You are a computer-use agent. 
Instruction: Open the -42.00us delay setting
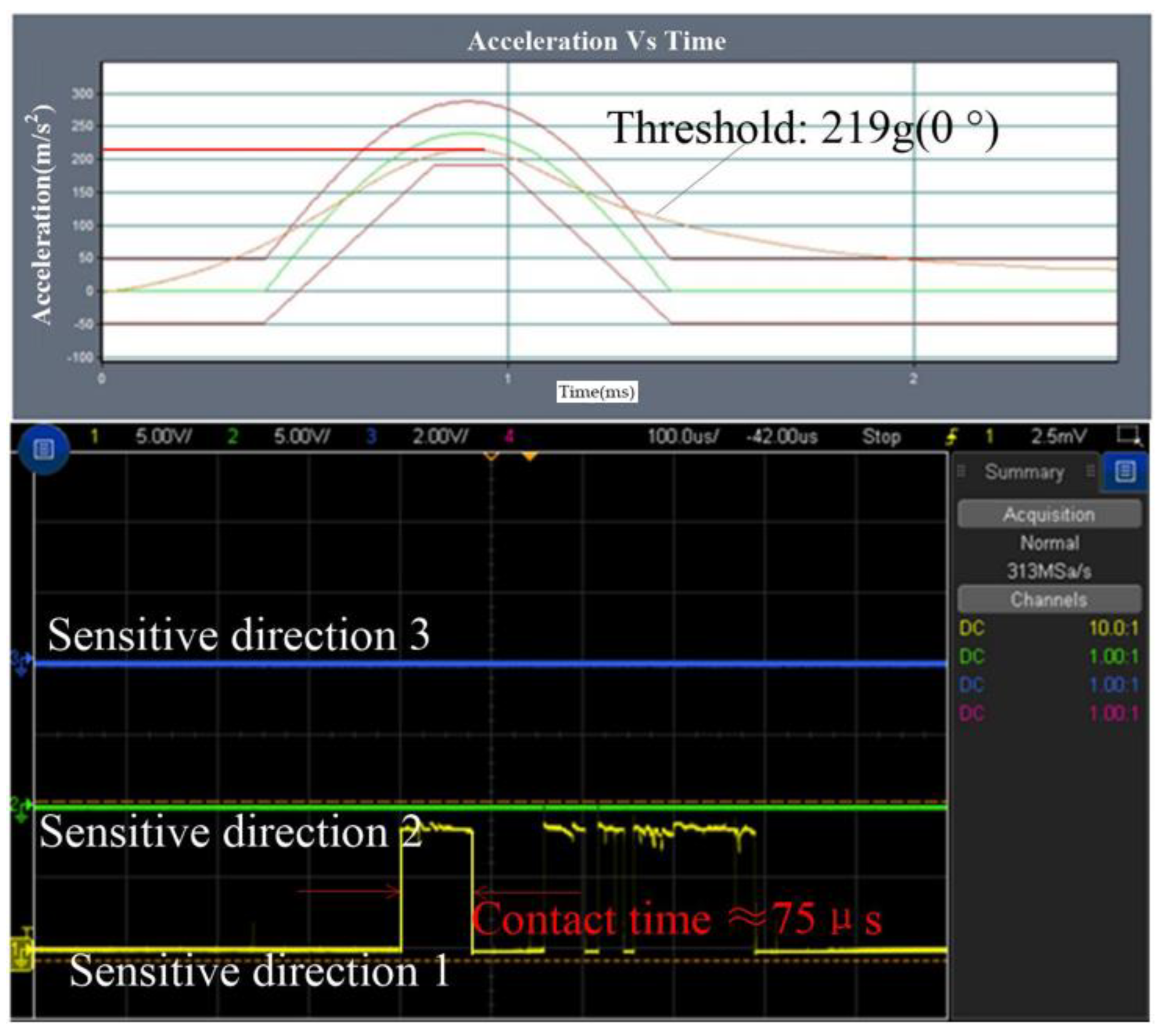pyautogui.click(x=781, y=437)
